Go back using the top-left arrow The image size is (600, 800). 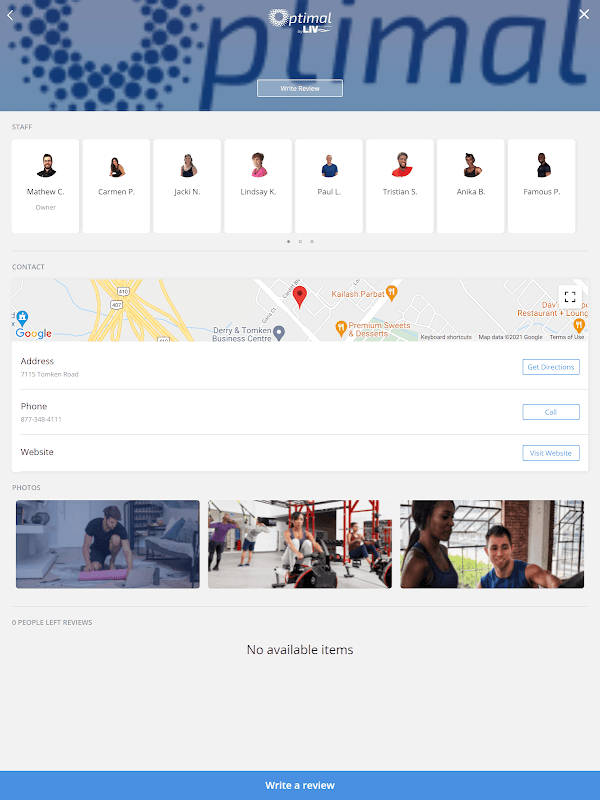click(10, 15)
